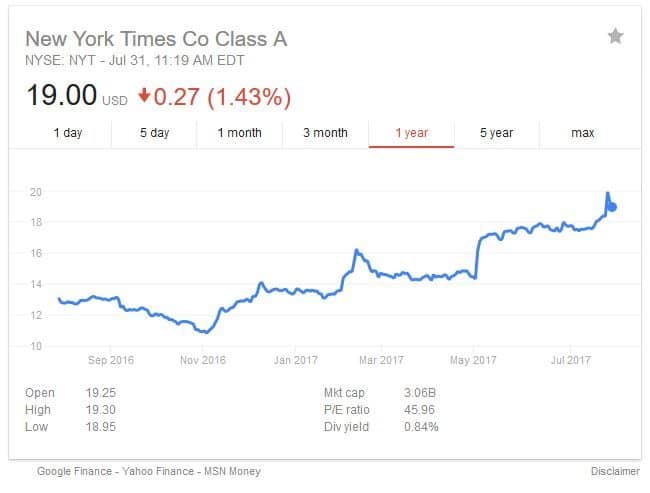Switch to the 5 day tab
Image resolution: width=650 pixels, height=493 pixels.
[155, 133]
